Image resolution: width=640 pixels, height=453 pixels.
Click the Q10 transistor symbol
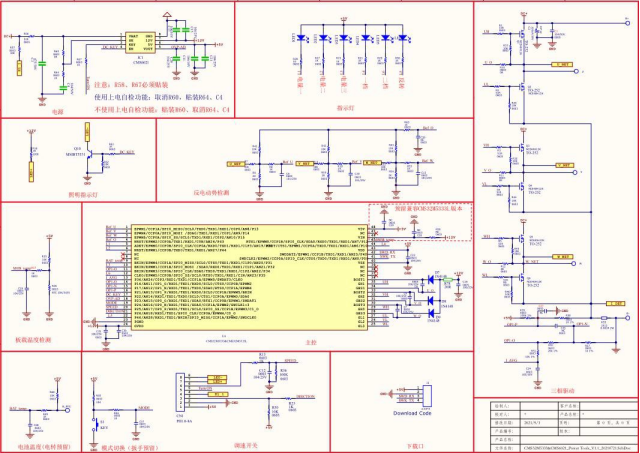90,155
